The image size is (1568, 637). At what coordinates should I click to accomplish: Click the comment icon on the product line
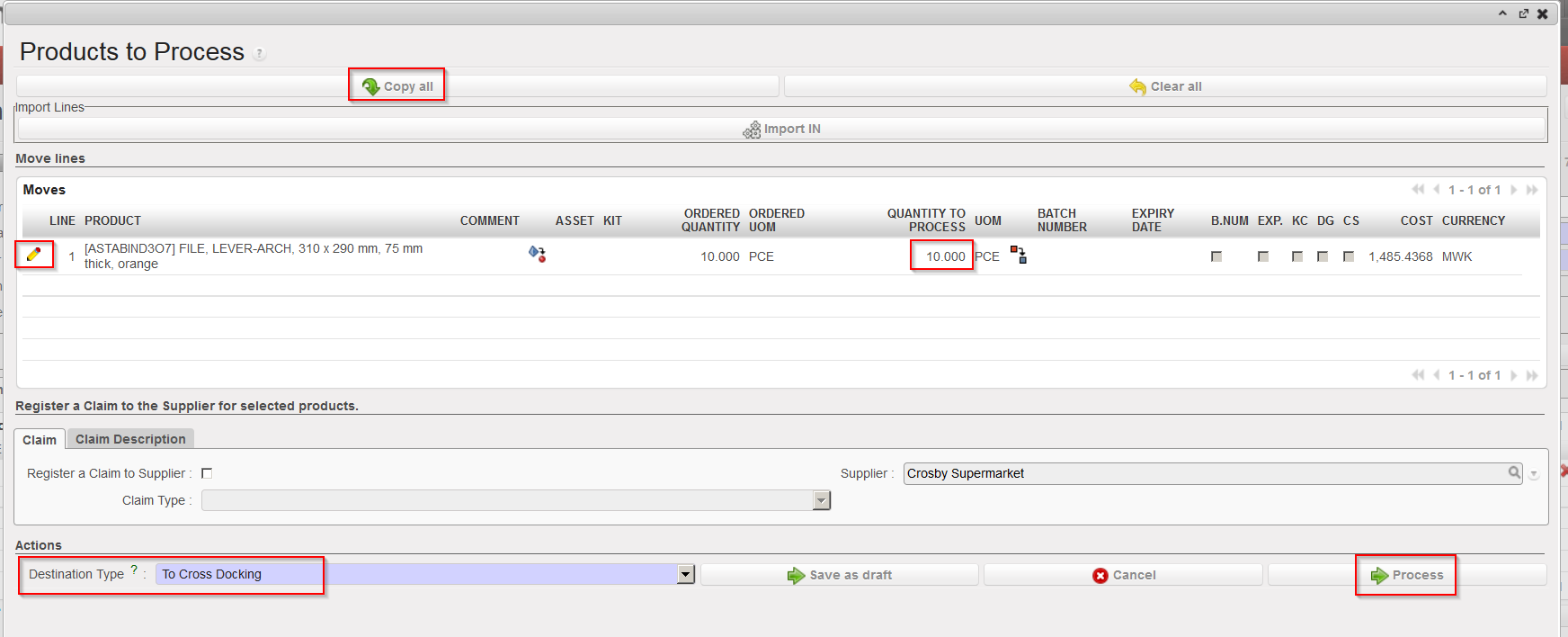537,255
